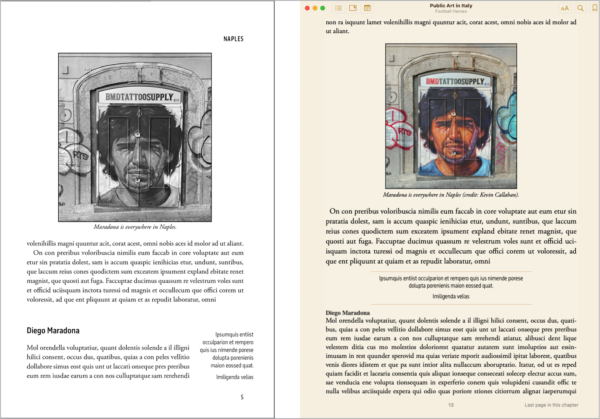Click the 'Imiligenda velias' sidebar text on print page
600x419 pixels.
tap(235, 377)
